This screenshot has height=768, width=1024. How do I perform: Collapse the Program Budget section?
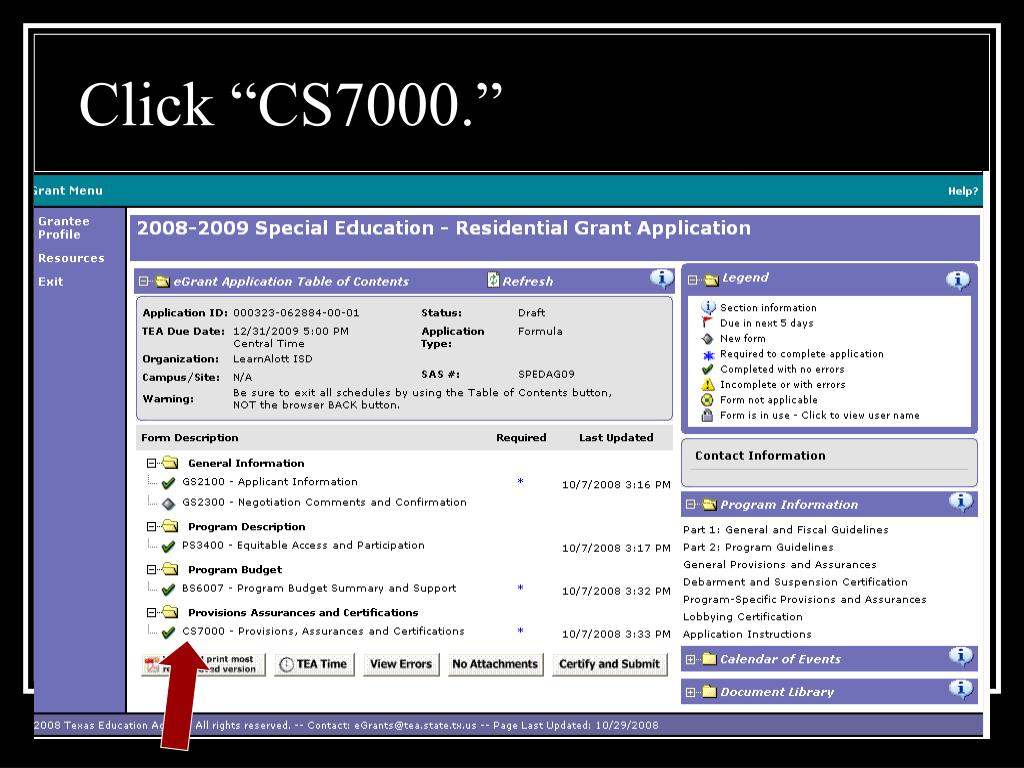coord(152,569)
